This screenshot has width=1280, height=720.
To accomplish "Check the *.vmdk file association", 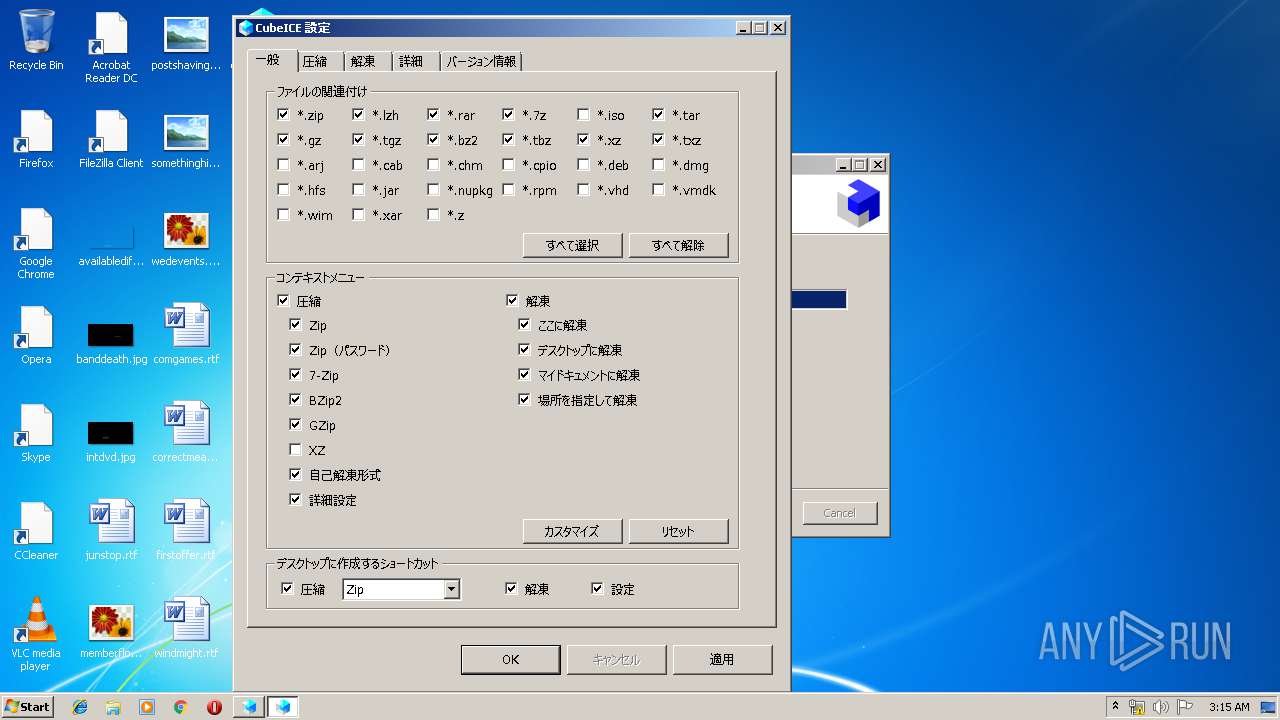I will (658, 190).
